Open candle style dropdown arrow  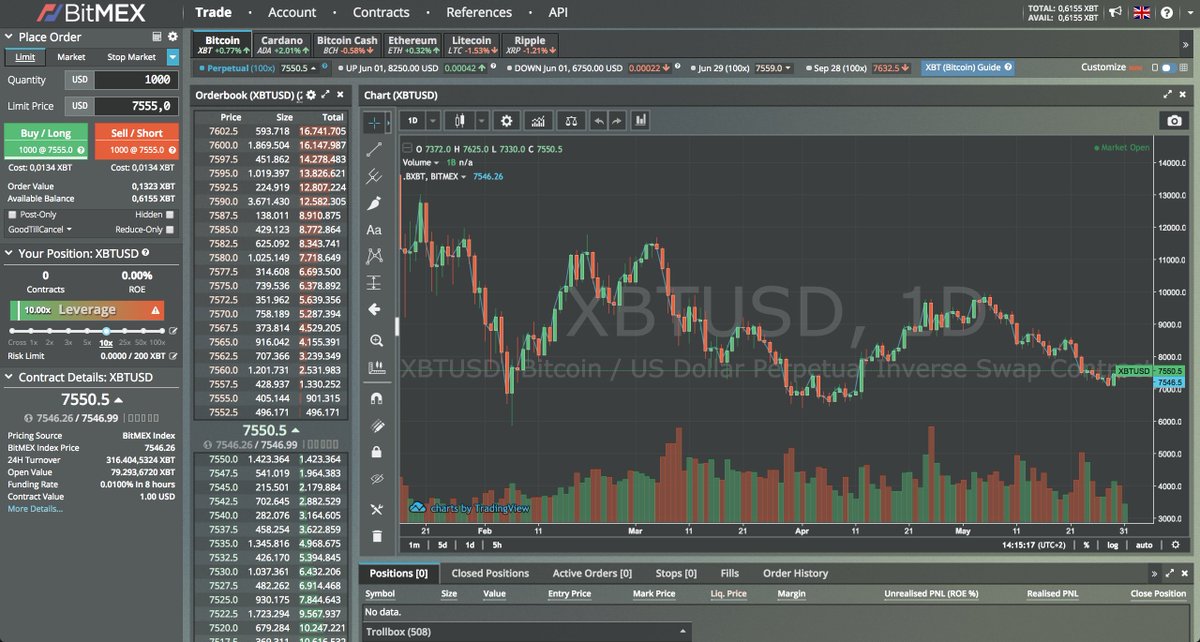coord(481,120)
